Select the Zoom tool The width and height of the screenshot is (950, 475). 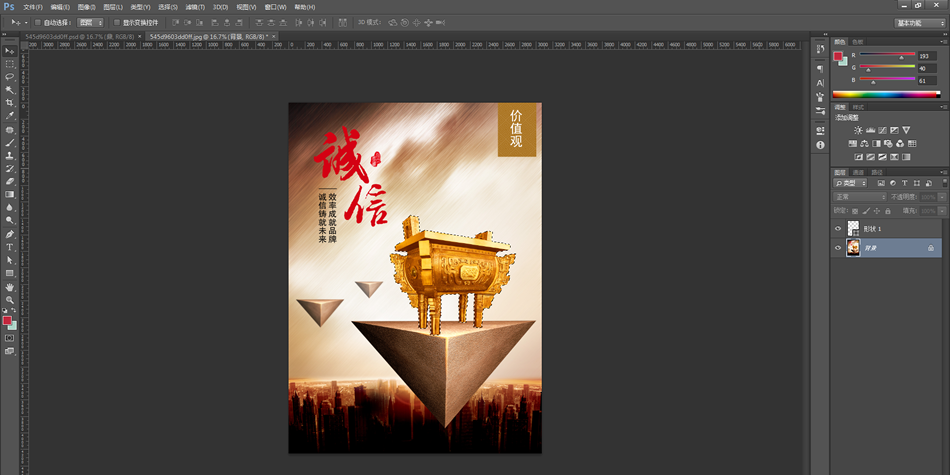(x=10, y=300)
